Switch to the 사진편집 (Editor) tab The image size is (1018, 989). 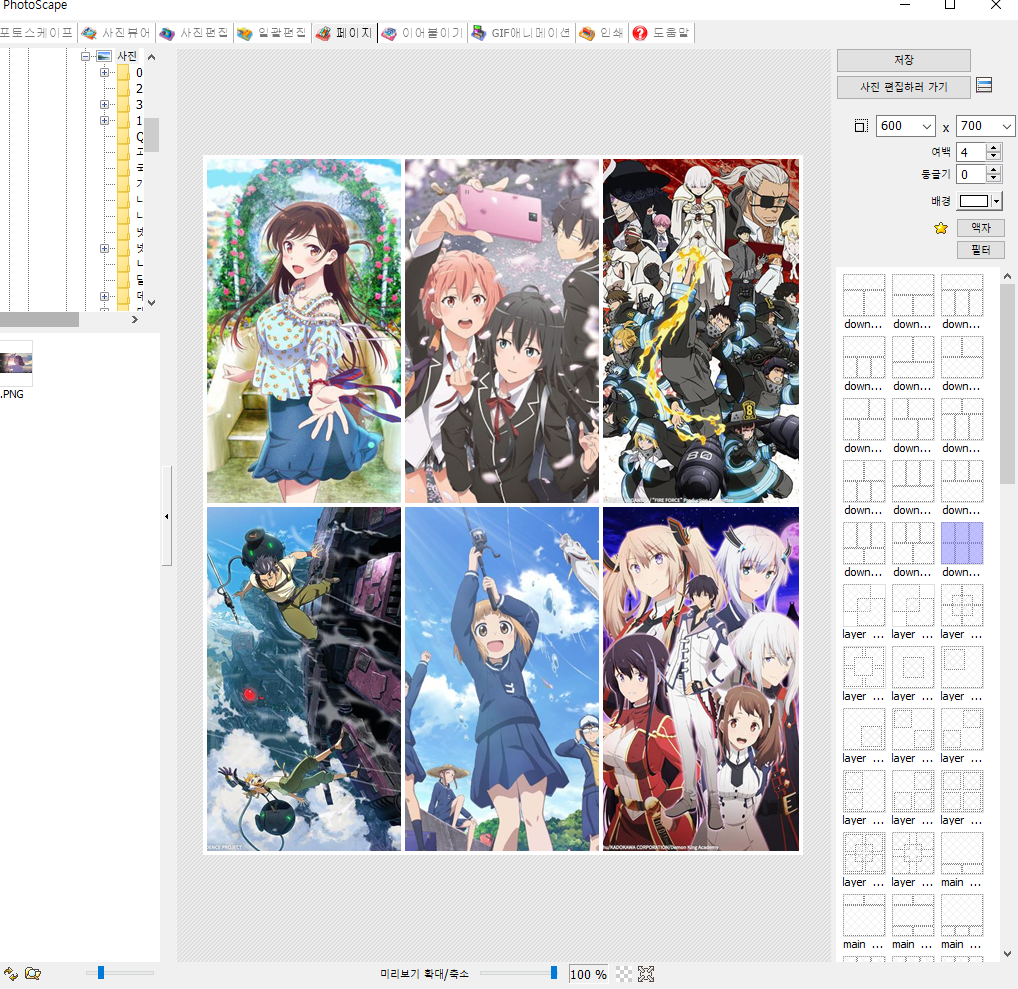(194, 32)
